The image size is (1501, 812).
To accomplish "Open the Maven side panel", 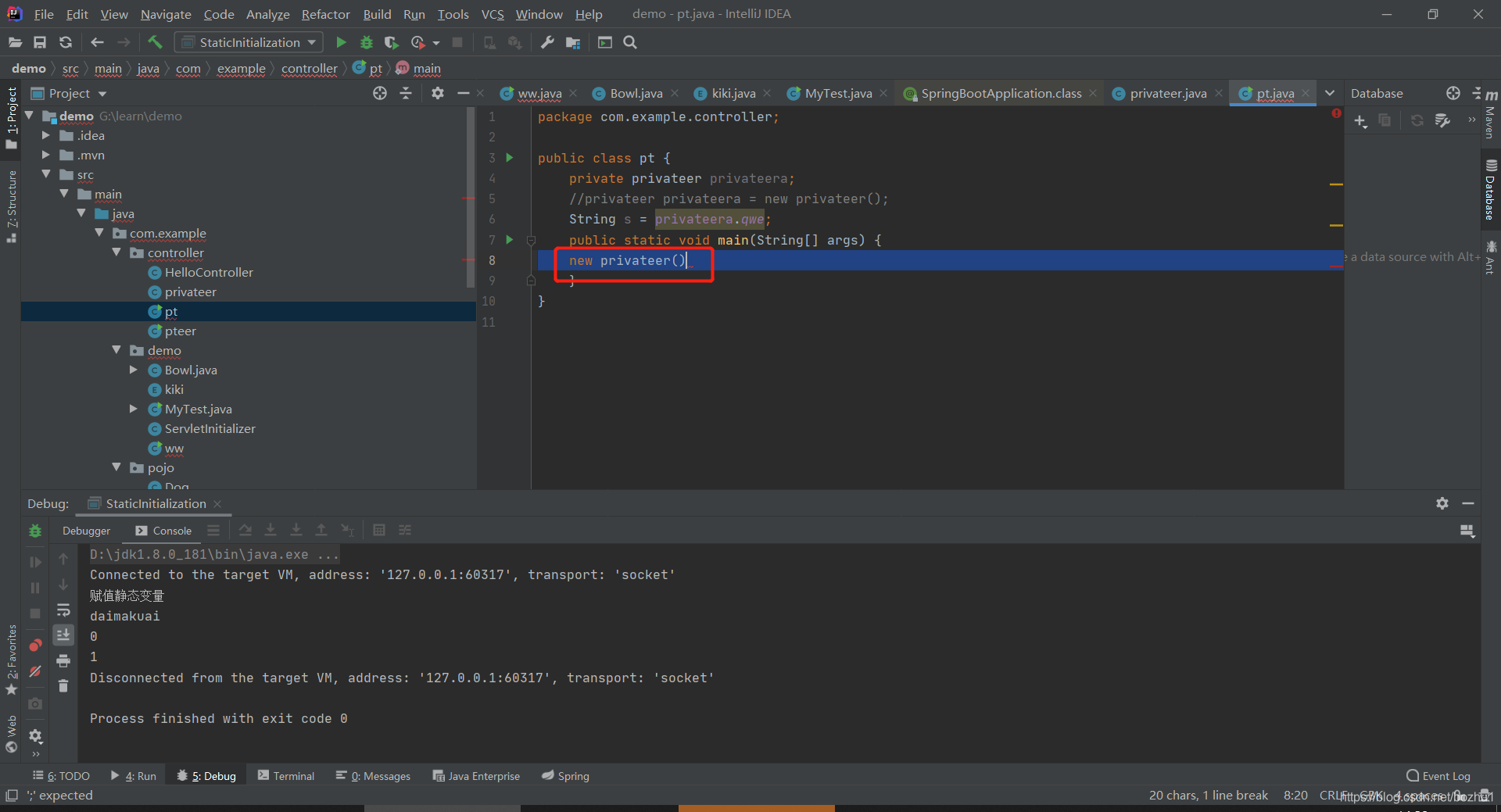I will (x=1490, y=116).
